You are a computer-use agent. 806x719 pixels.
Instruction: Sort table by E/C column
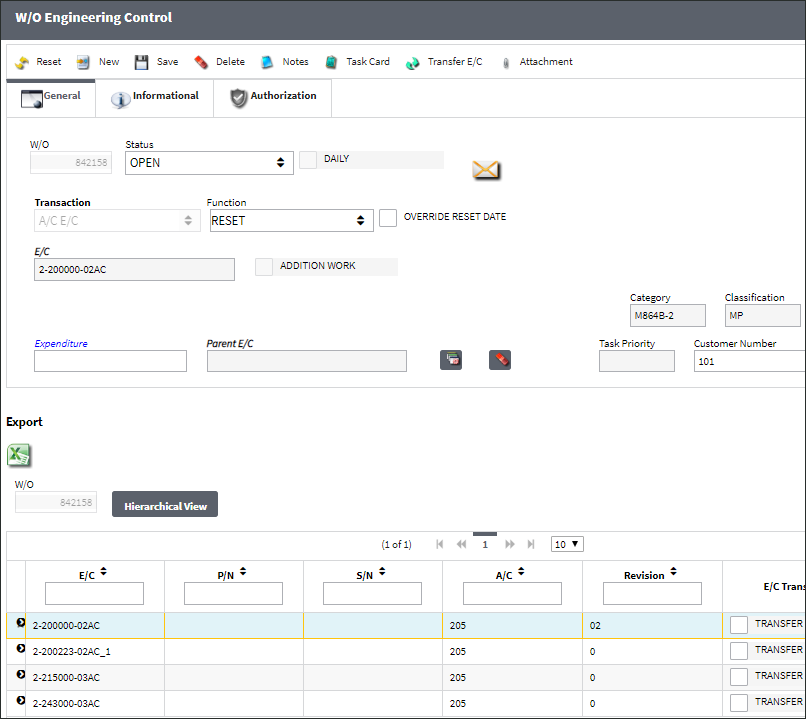[x=103, y=571]
